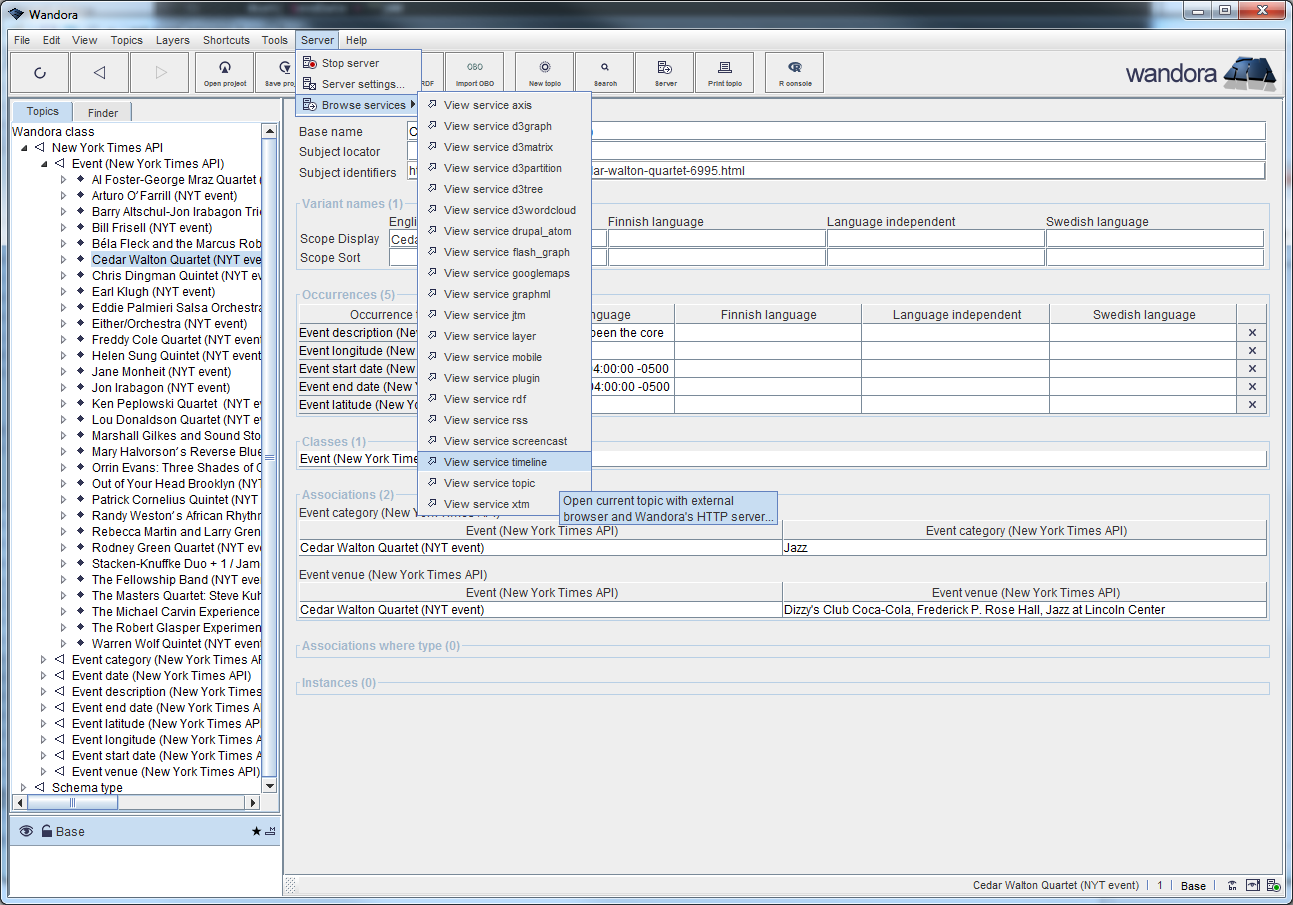
Task: Choose Stop server from Server menu
Action: coord(350,63)
